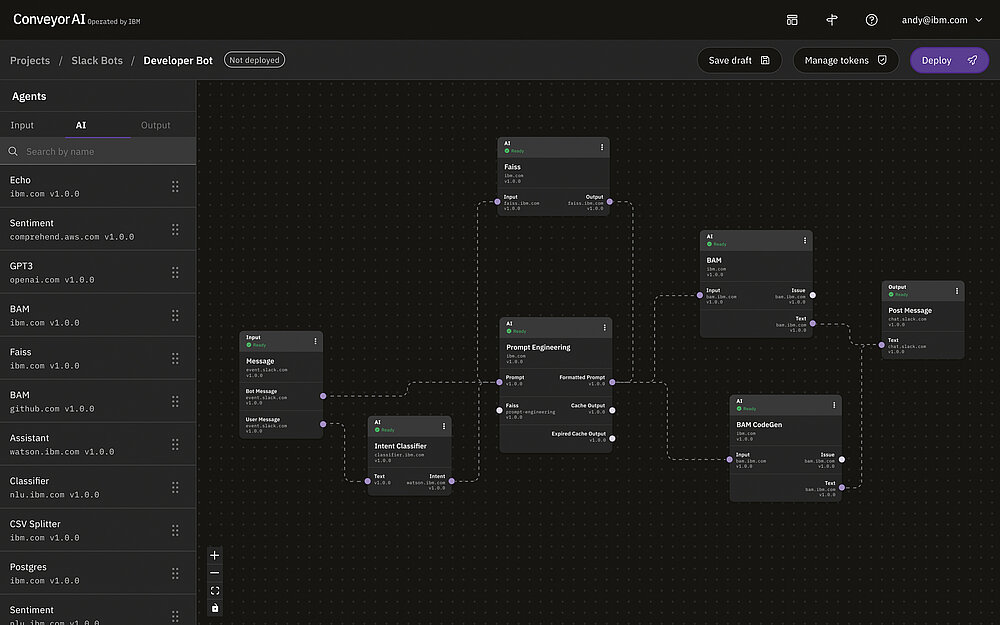Open the Faiss node's three-dot menu

(602, 147)
